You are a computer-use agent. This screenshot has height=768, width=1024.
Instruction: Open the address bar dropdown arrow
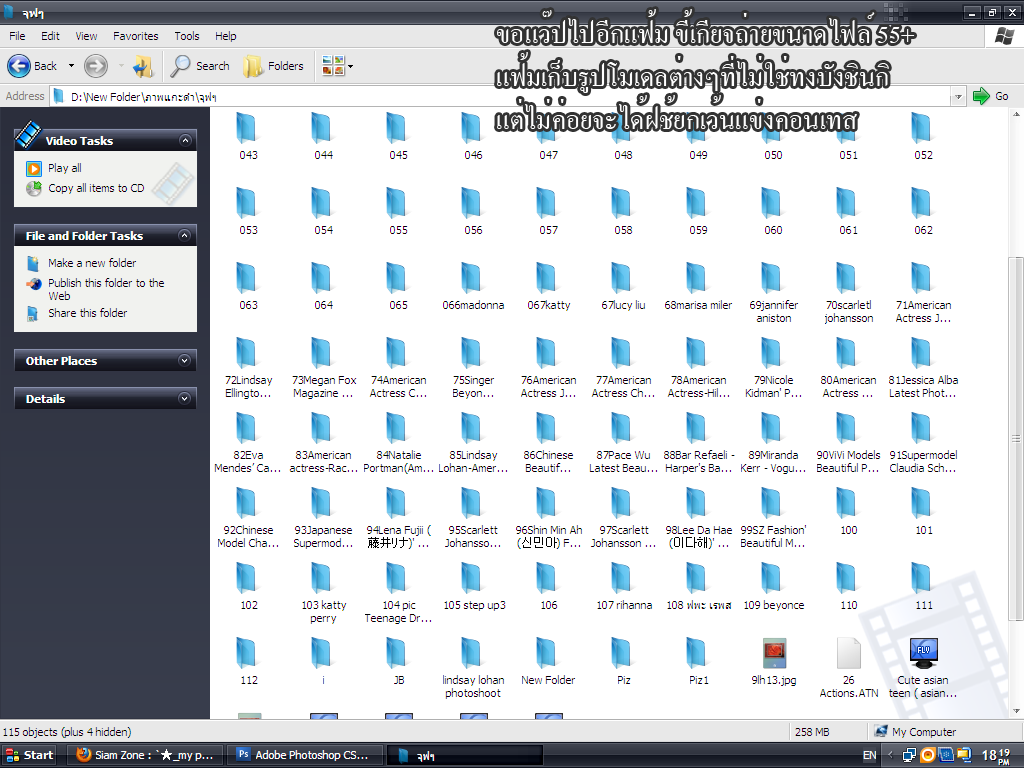958,97
